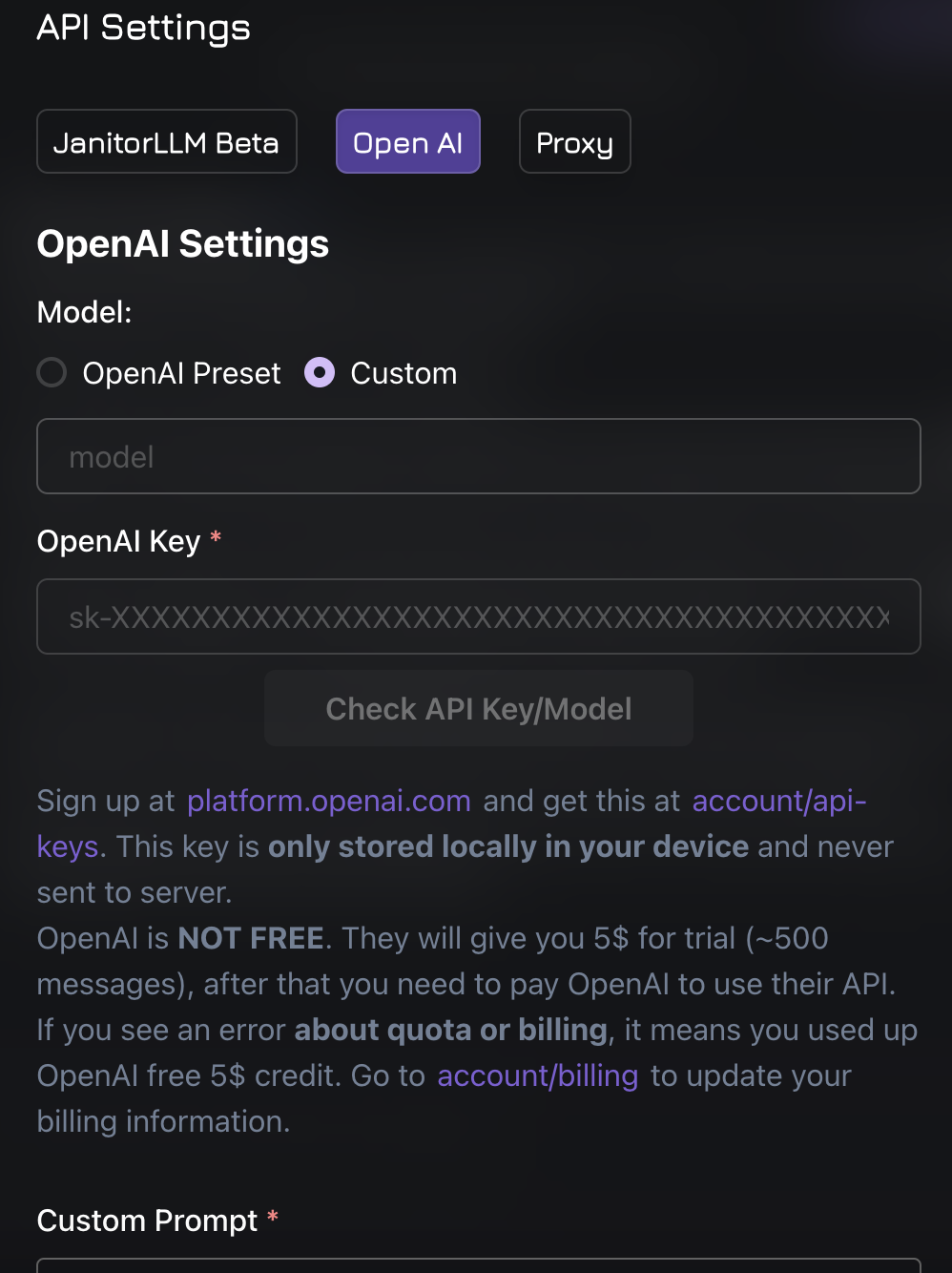Click the OpenAI Settings heading
The image size is (952, 1273).
(182, 244)
